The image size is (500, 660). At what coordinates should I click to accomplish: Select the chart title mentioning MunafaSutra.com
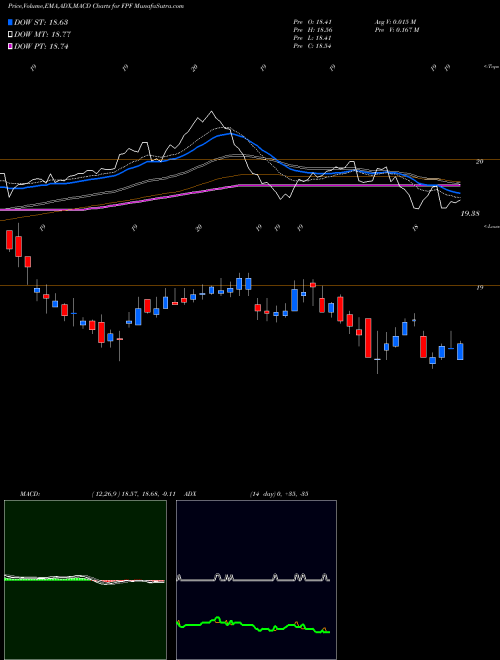pos(96,6)
